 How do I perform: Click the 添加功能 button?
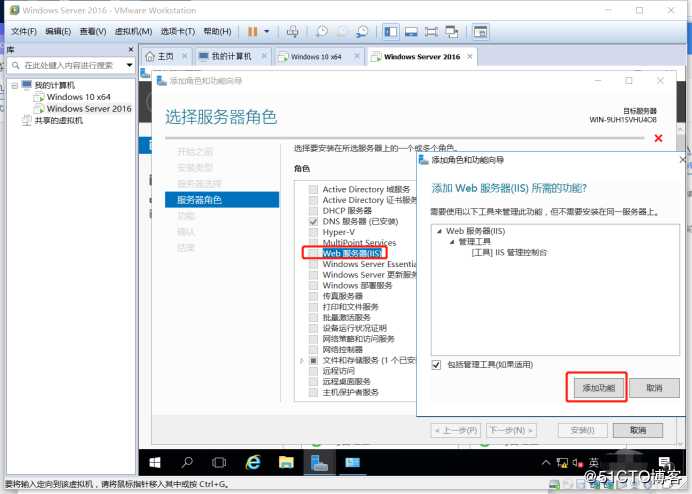coord(598,388)
